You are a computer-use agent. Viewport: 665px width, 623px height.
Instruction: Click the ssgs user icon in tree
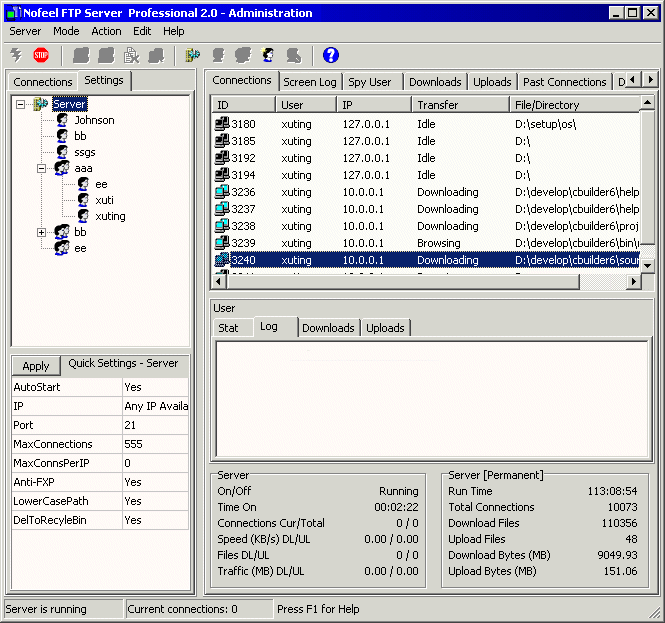point(62,152)
